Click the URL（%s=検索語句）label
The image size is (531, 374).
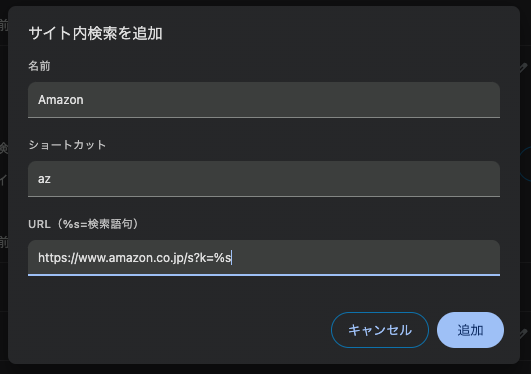[x=83, y=224]
